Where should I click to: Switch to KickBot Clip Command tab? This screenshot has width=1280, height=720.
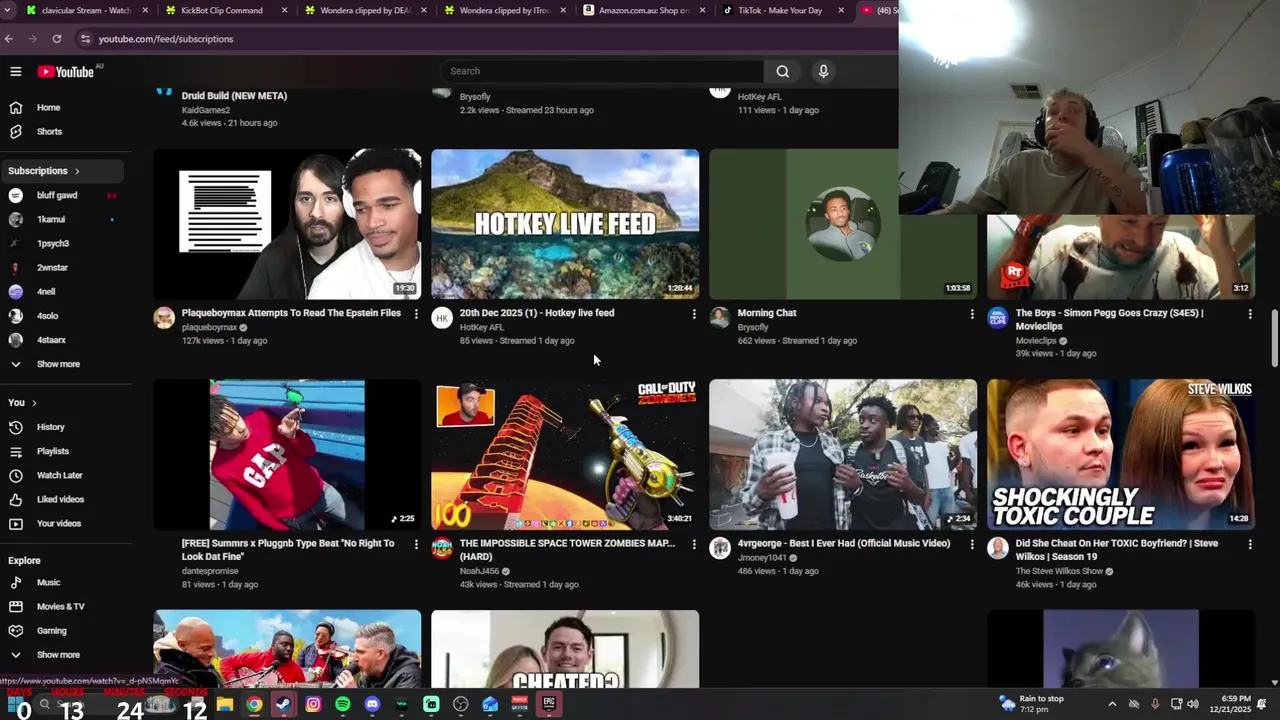[x=226, y=10]
